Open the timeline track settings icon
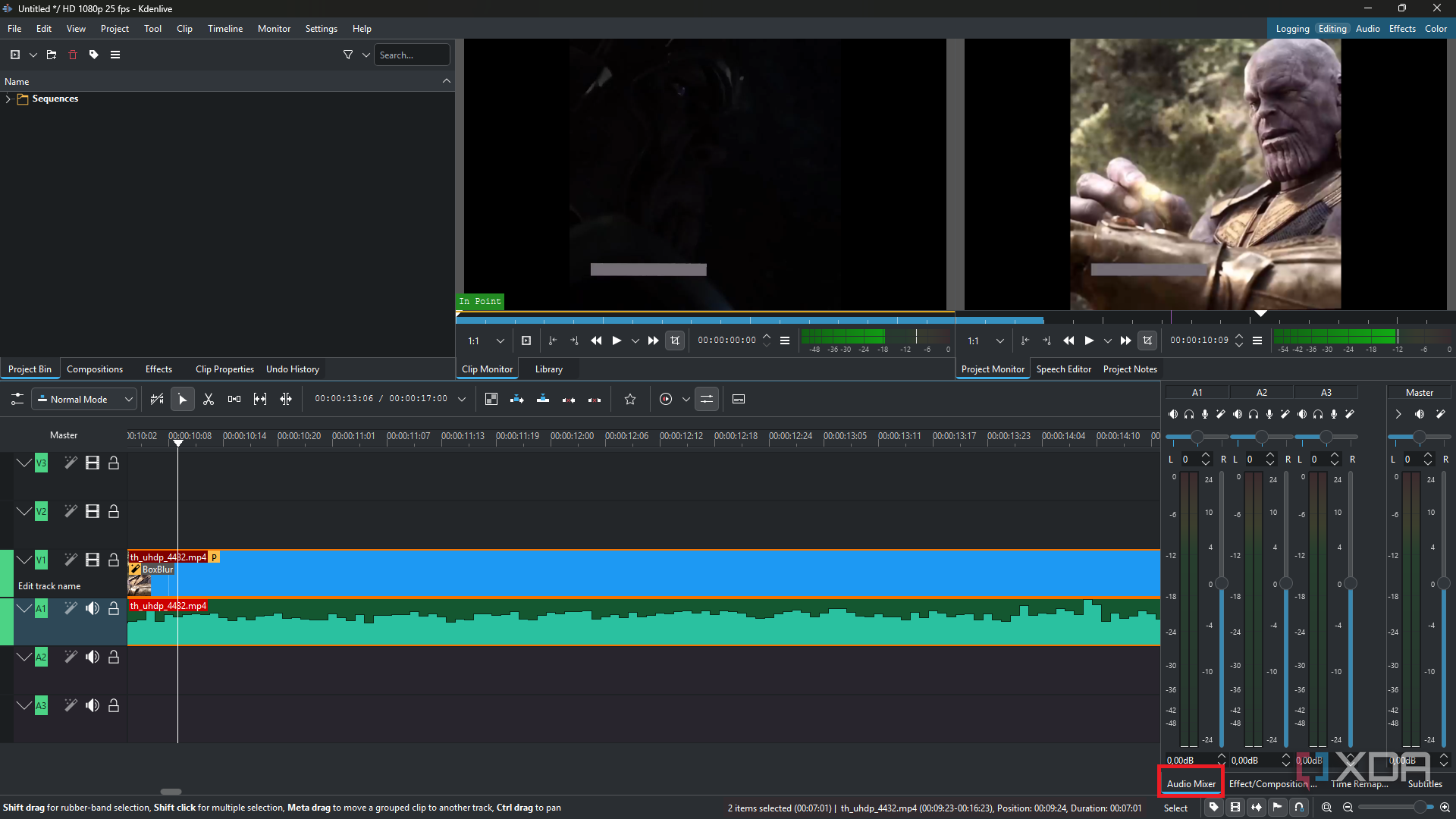 (x=17, y=399)
